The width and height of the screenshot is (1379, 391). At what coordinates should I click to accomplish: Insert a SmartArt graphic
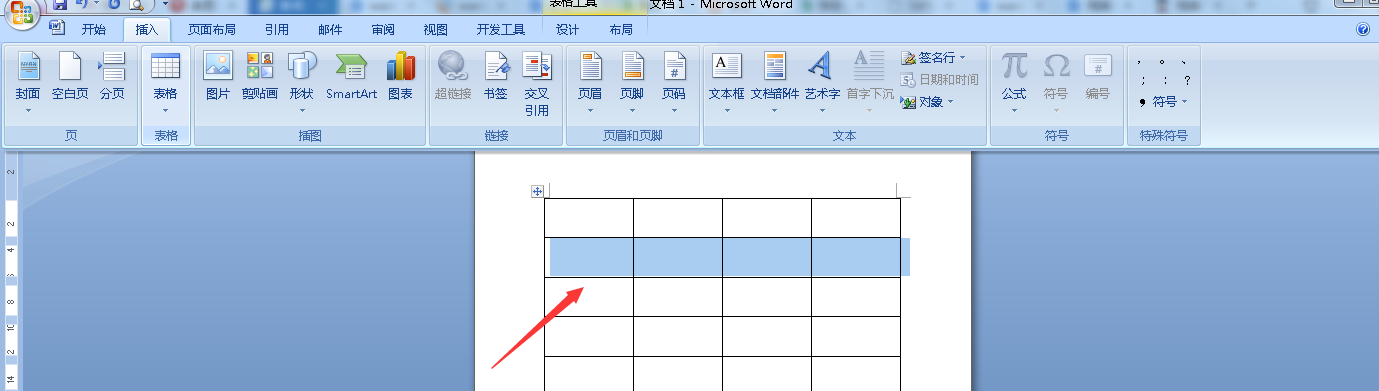[x=351, y=77]
